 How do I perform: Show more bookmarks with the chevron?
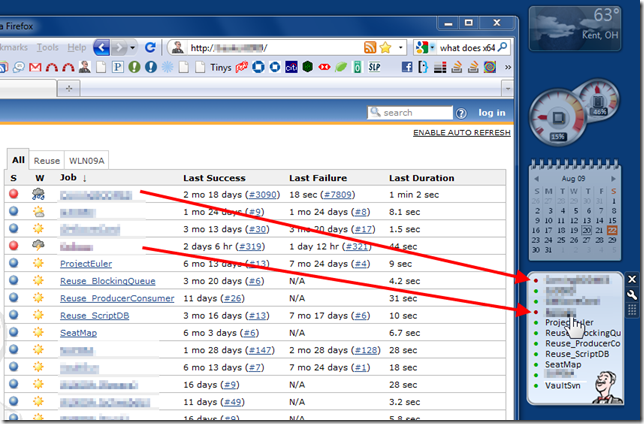point(508,67)
